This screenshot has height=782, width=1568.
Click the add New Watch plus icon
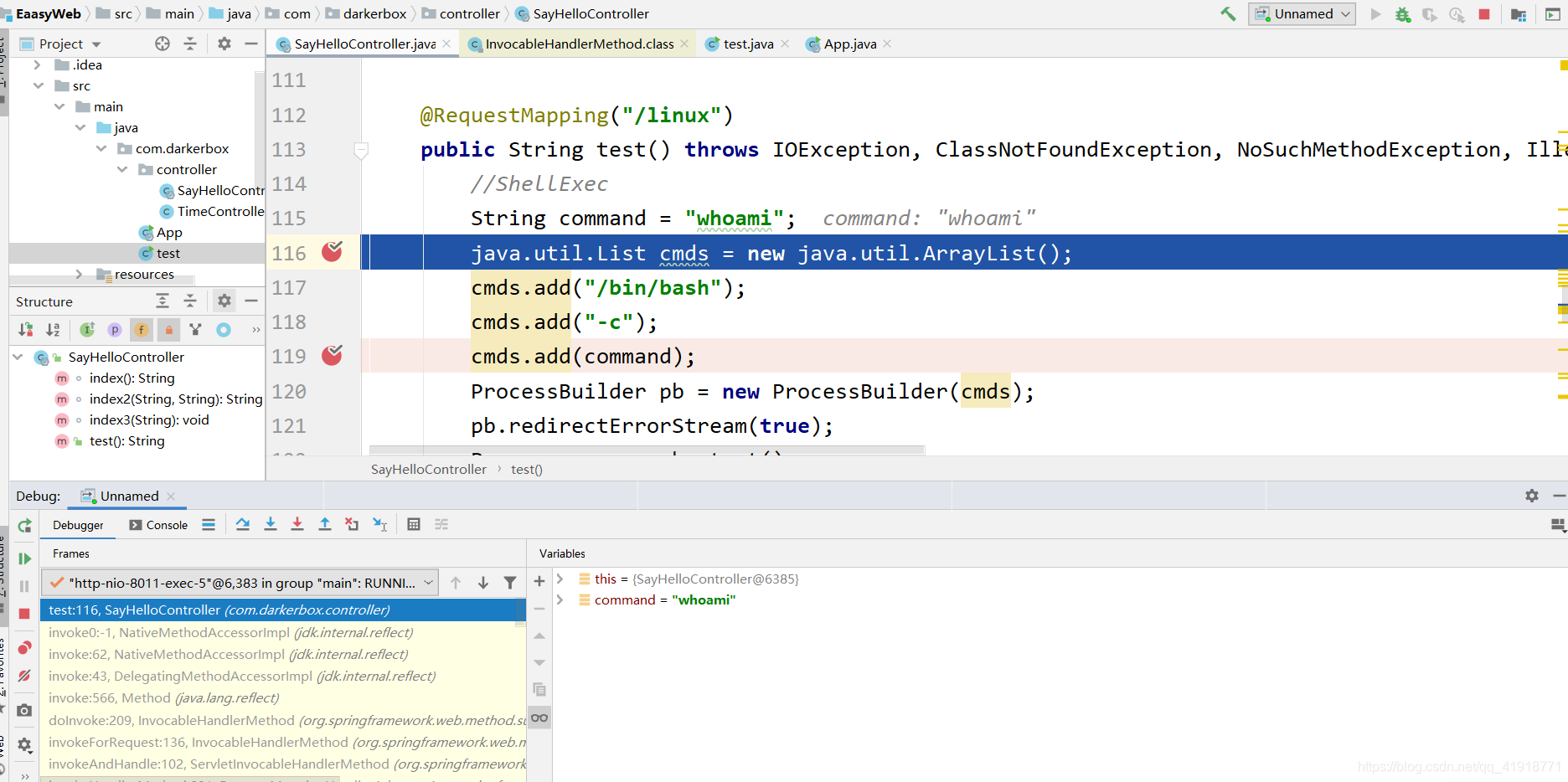pyautogui.click(x=539, y=581)
